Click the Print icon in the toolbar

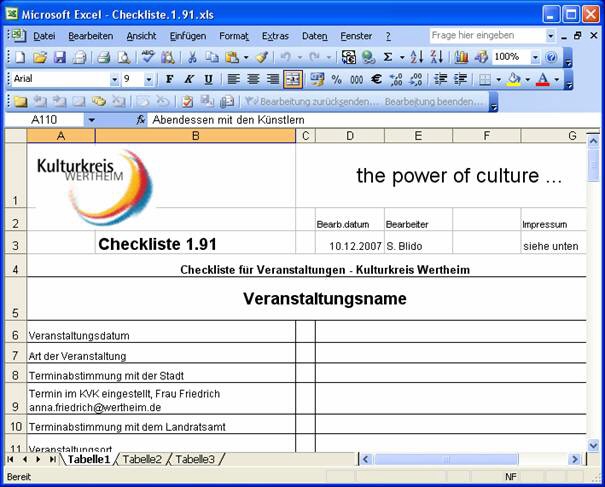click(103, 57)
